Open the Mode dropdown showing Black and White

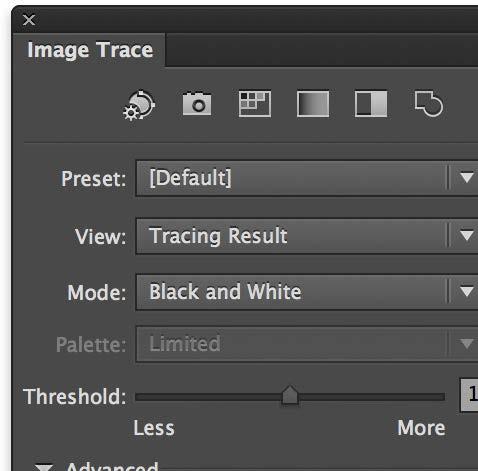pos(307,292)
